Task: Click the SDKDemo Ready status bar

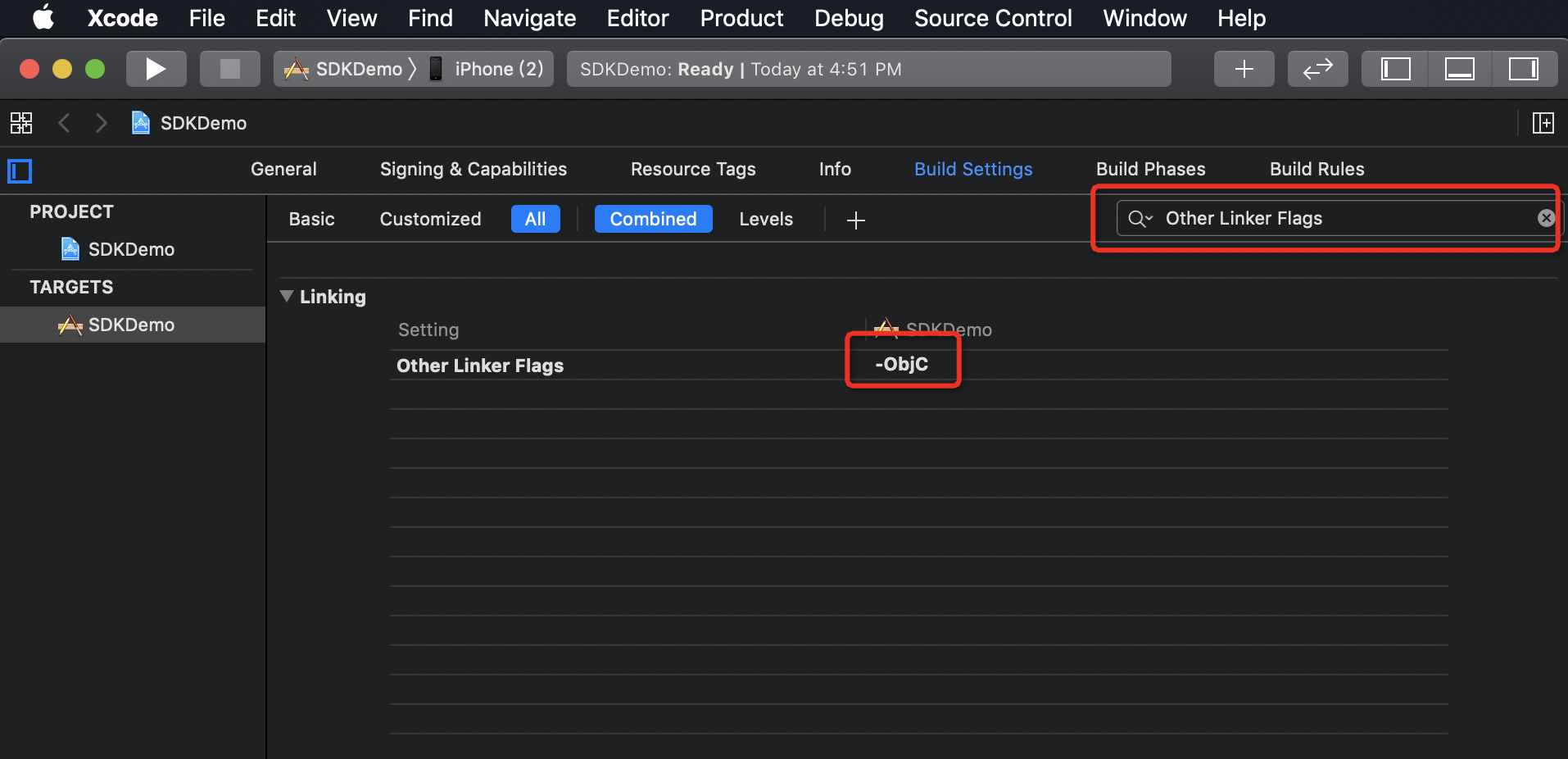Action: click(x=868, y=69)
